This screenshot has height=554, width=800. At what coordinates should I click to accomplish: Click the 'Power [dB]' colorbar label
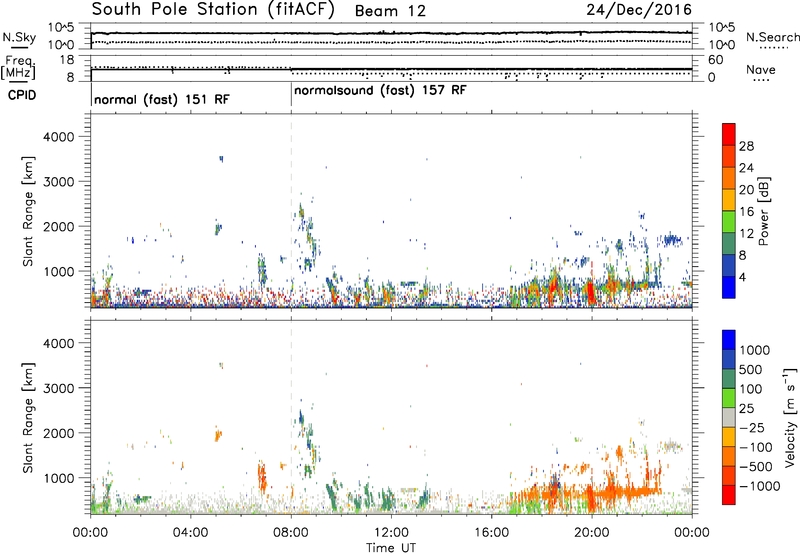tap(764, 211)
